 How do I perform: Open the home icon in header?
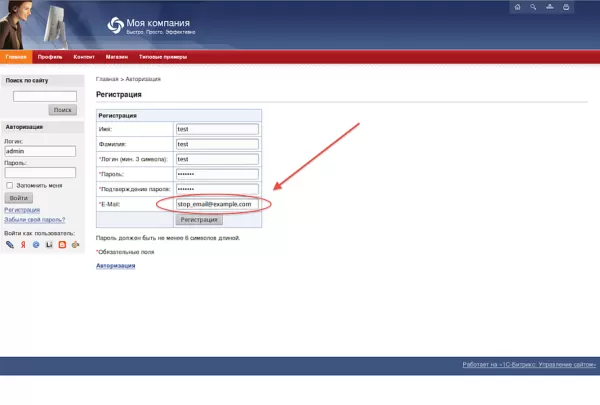click(x=517, y=7)
